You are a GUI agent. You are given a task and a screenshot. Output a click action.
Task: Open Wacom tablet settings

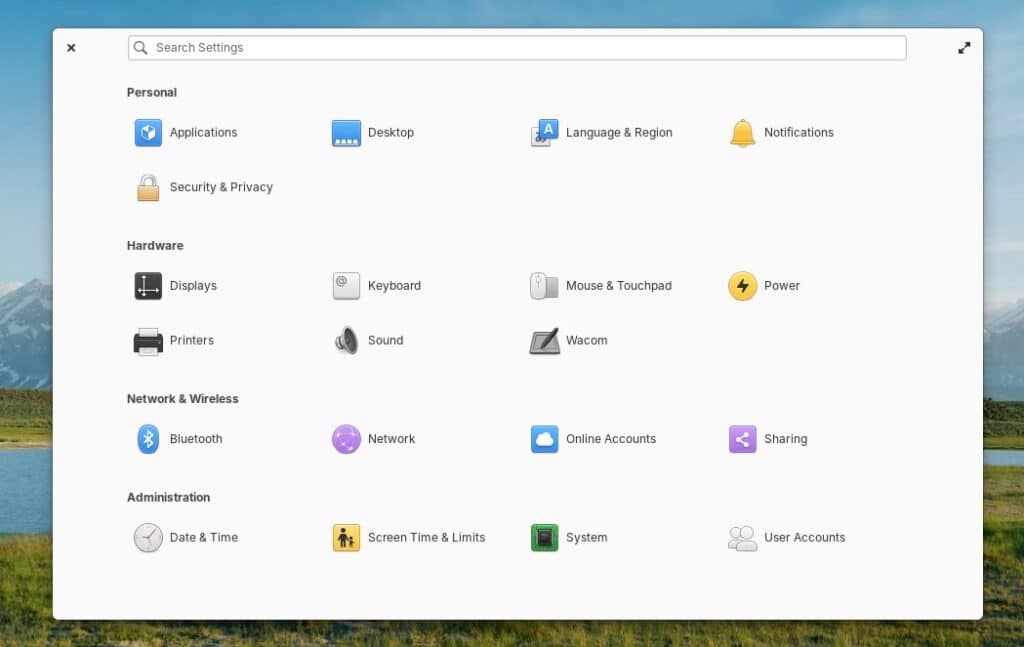[x=567, y=340]
